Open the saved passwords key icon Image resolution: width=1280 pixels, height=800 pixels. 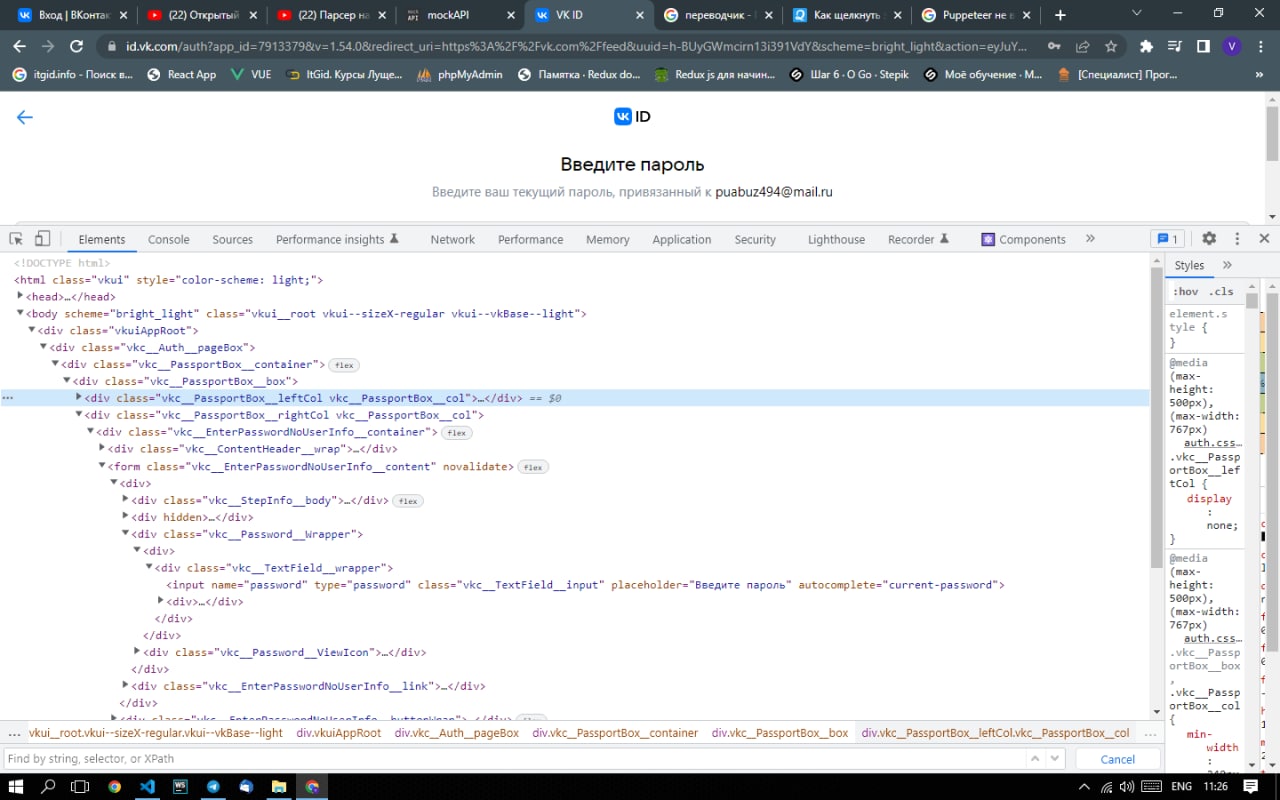(x=1054, y=46)
